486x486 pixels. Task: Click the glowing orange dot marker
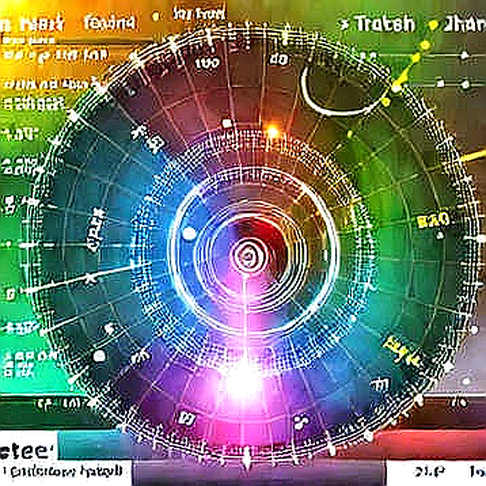[x=273, y=132]
